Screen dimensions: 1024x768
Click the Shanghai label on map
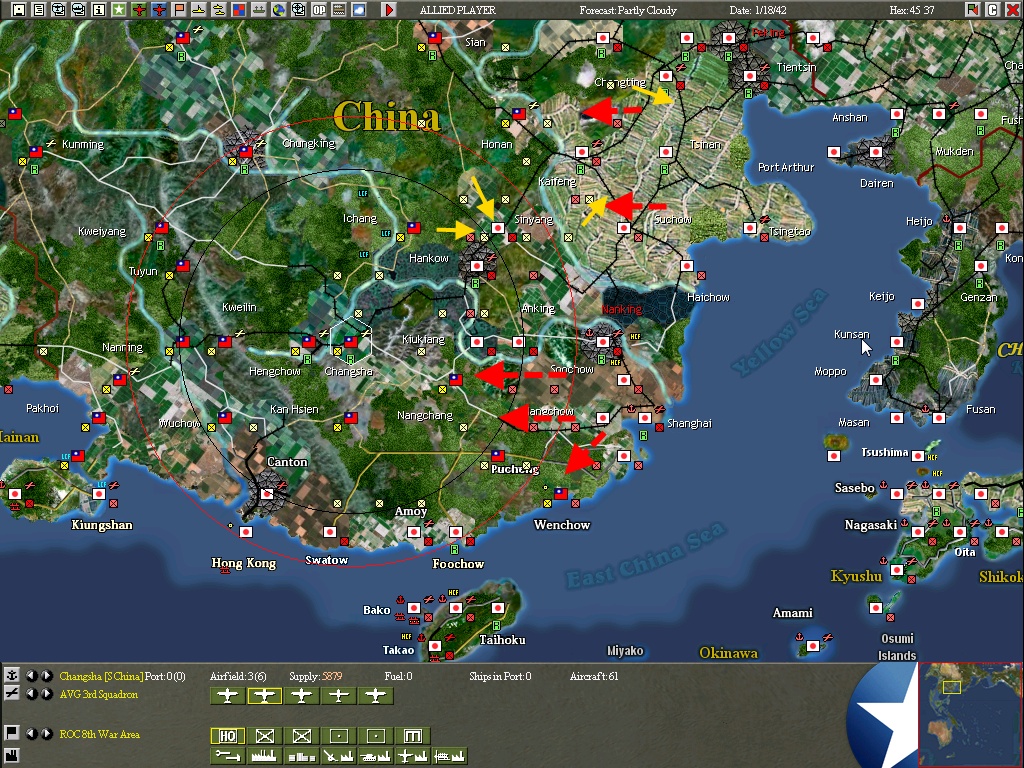pos(689,423)
